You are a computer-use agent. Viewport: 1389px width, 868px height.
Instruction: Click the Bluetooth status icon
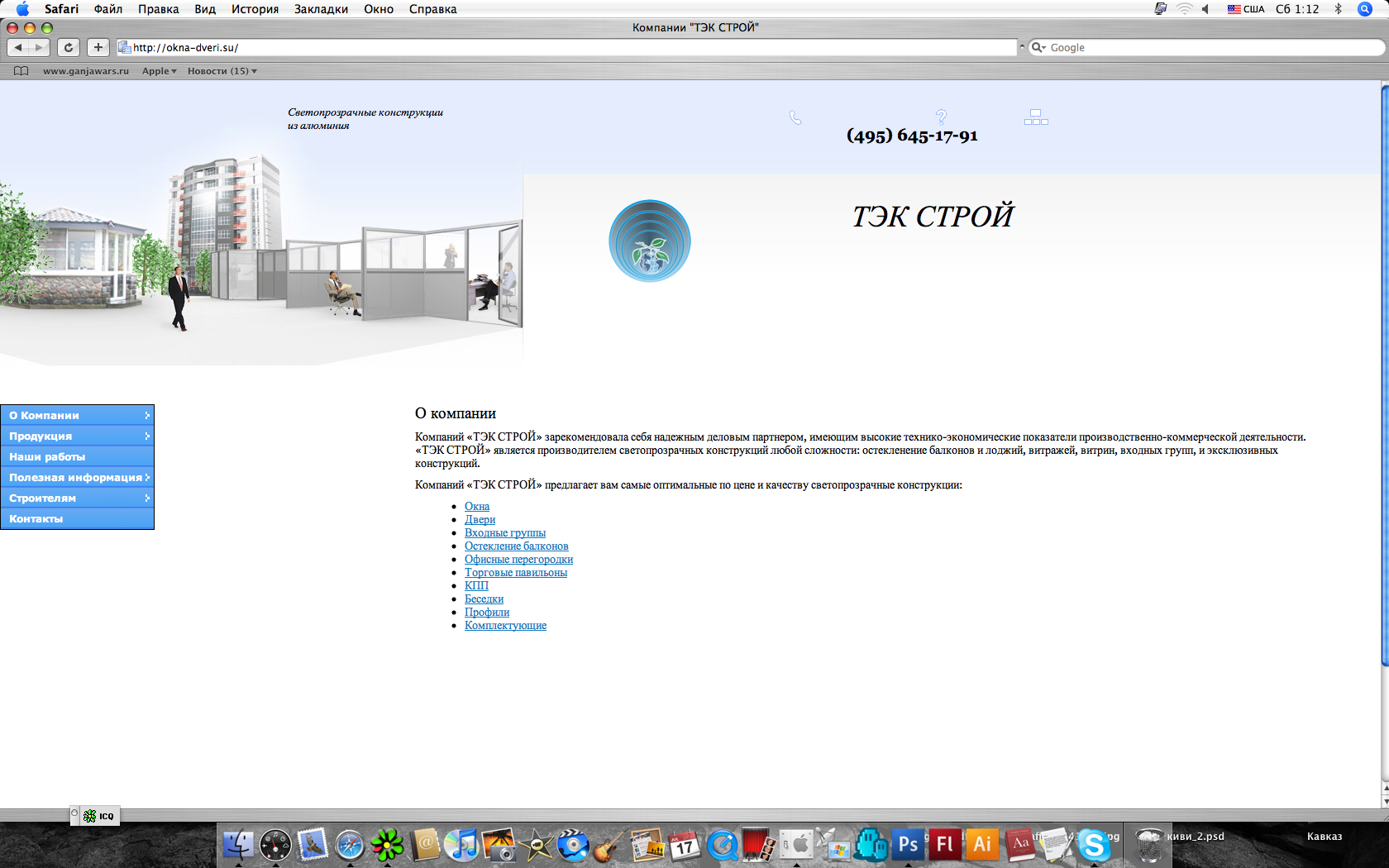pyautogui.click(x=1338, y=9)
